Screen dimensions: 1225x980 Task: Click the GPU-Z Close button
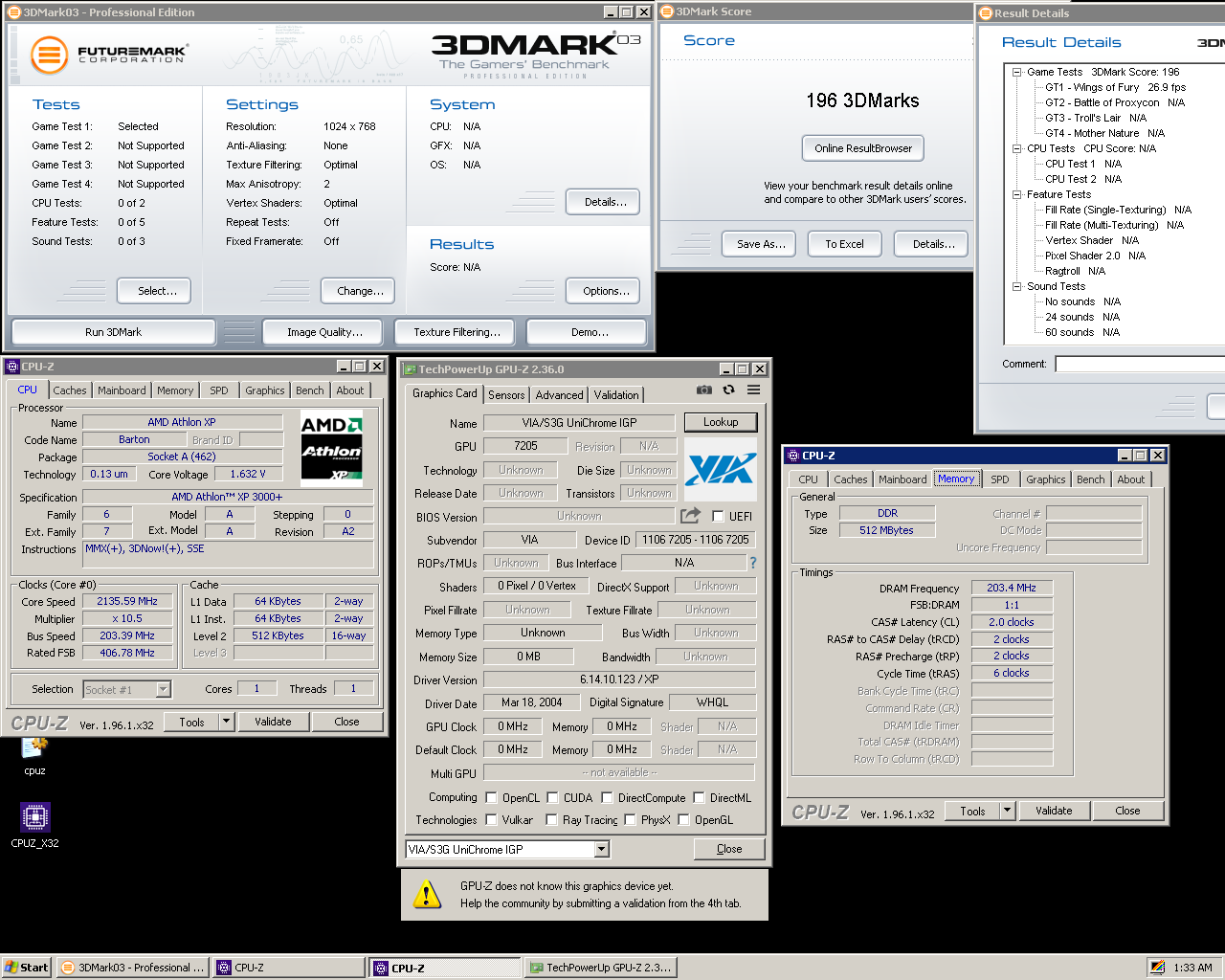coord(729,849)
